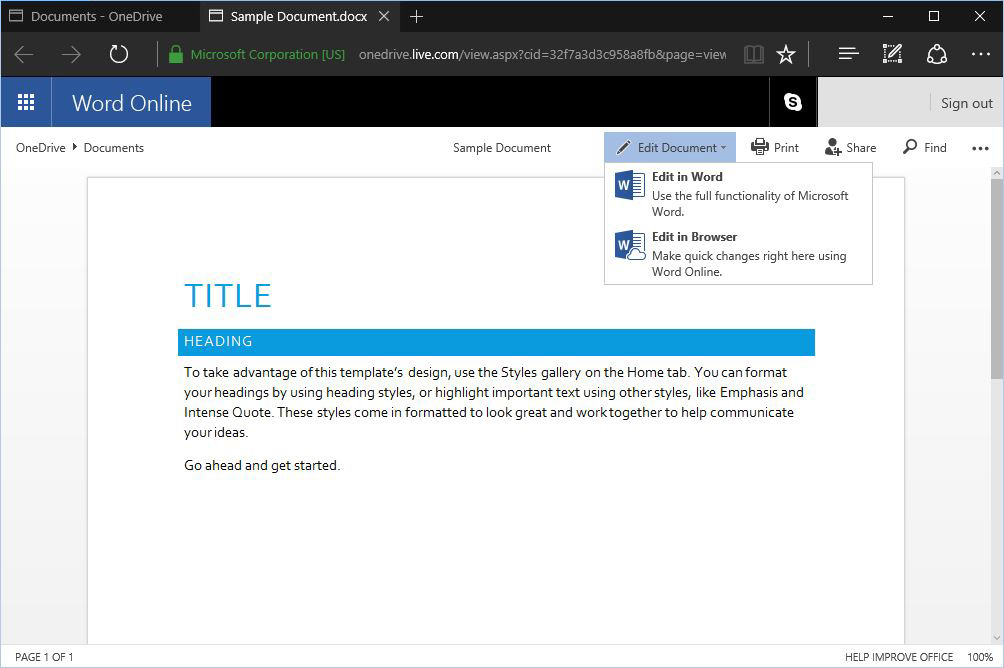
Task: Click the address bar URL field
Action: pyautogui.click(x=542, y=54)
